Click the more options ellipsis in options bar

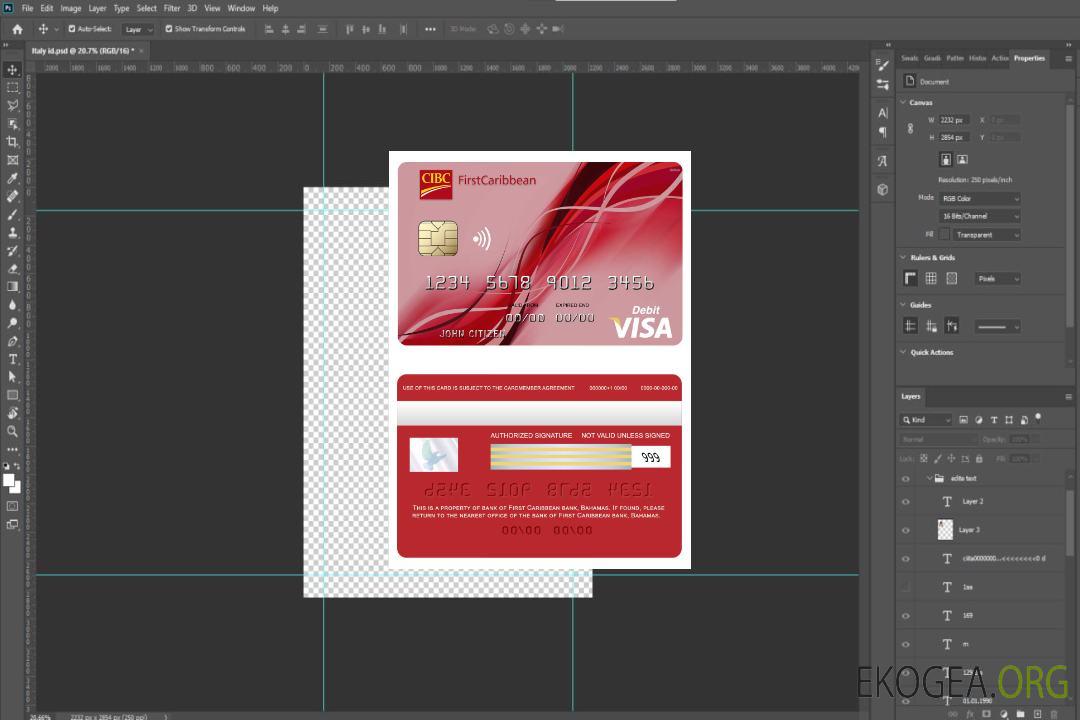pos(430,29)
